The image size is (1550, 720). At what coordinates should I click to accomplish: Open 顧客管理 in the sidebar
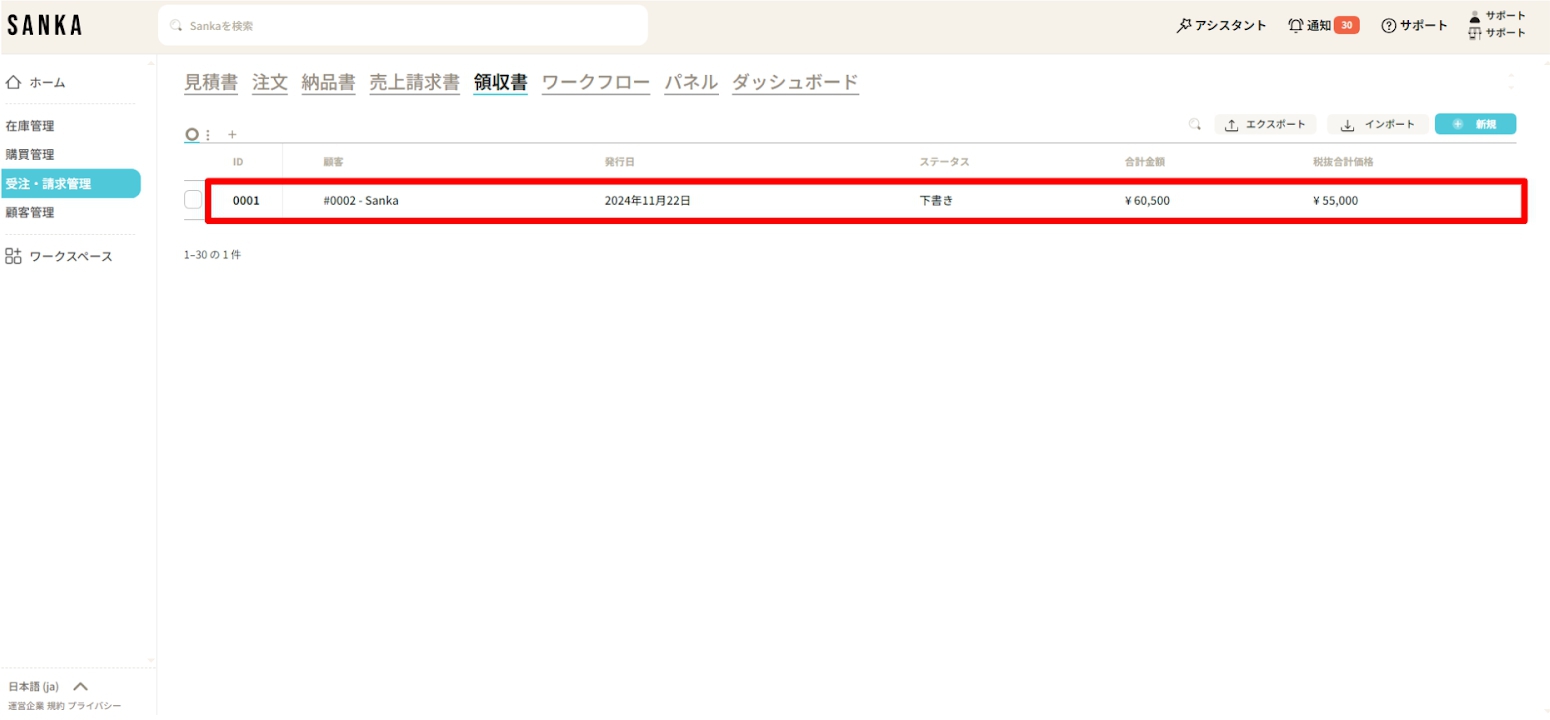coord(30,213)
